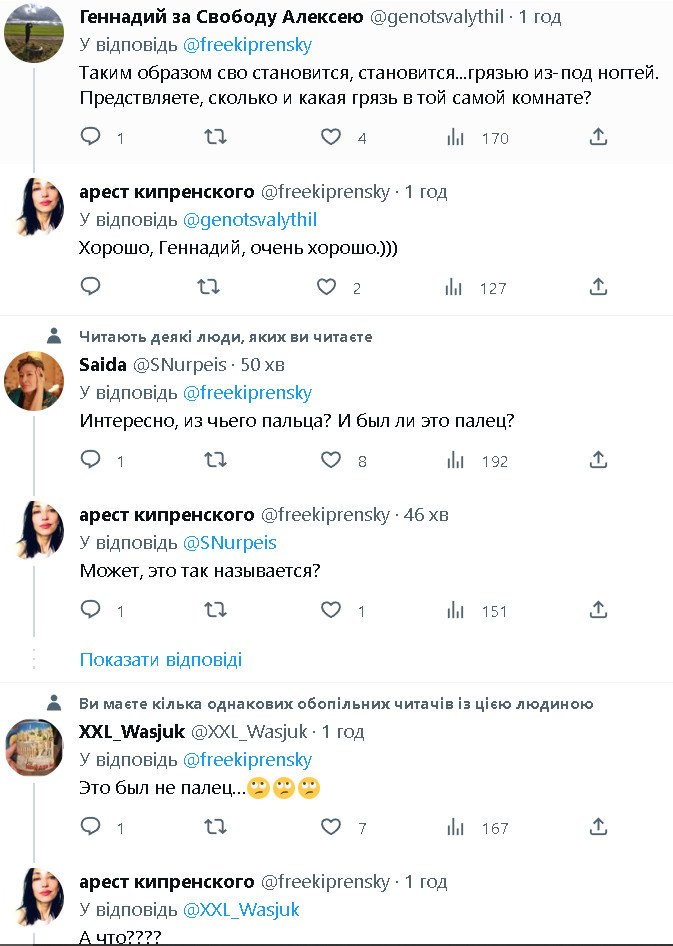Like the "Хорошо, Геннадий" reply

click(326, 287)
